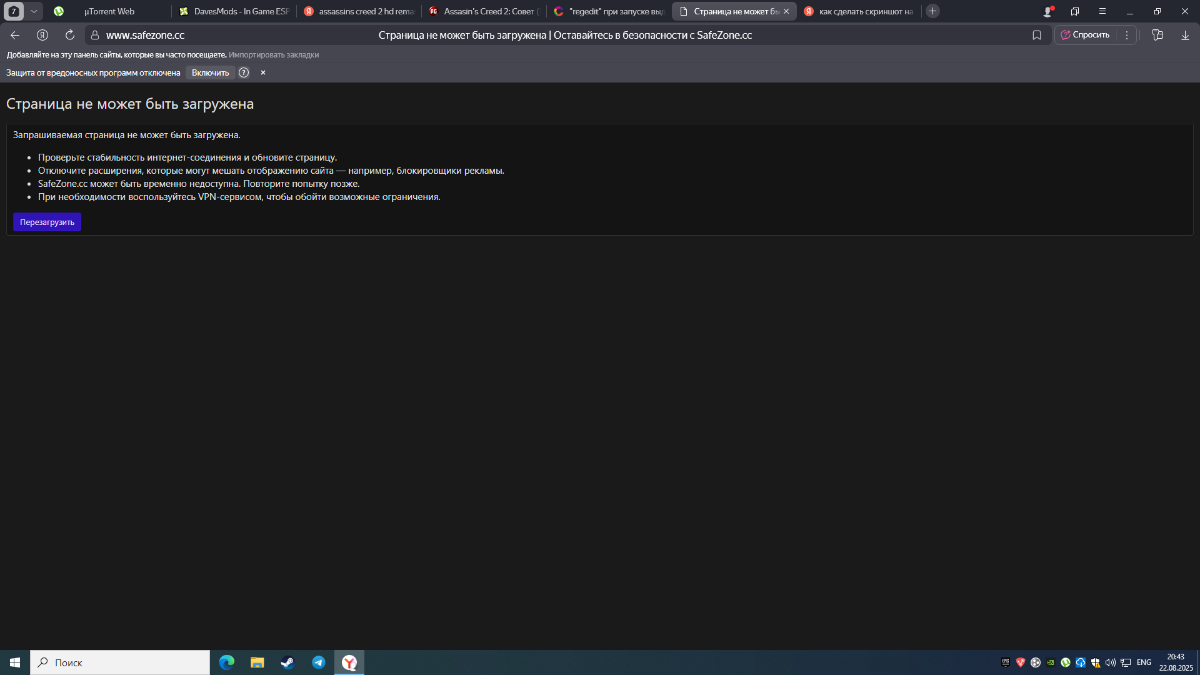Go back using the back arrow

coord(14,34)
